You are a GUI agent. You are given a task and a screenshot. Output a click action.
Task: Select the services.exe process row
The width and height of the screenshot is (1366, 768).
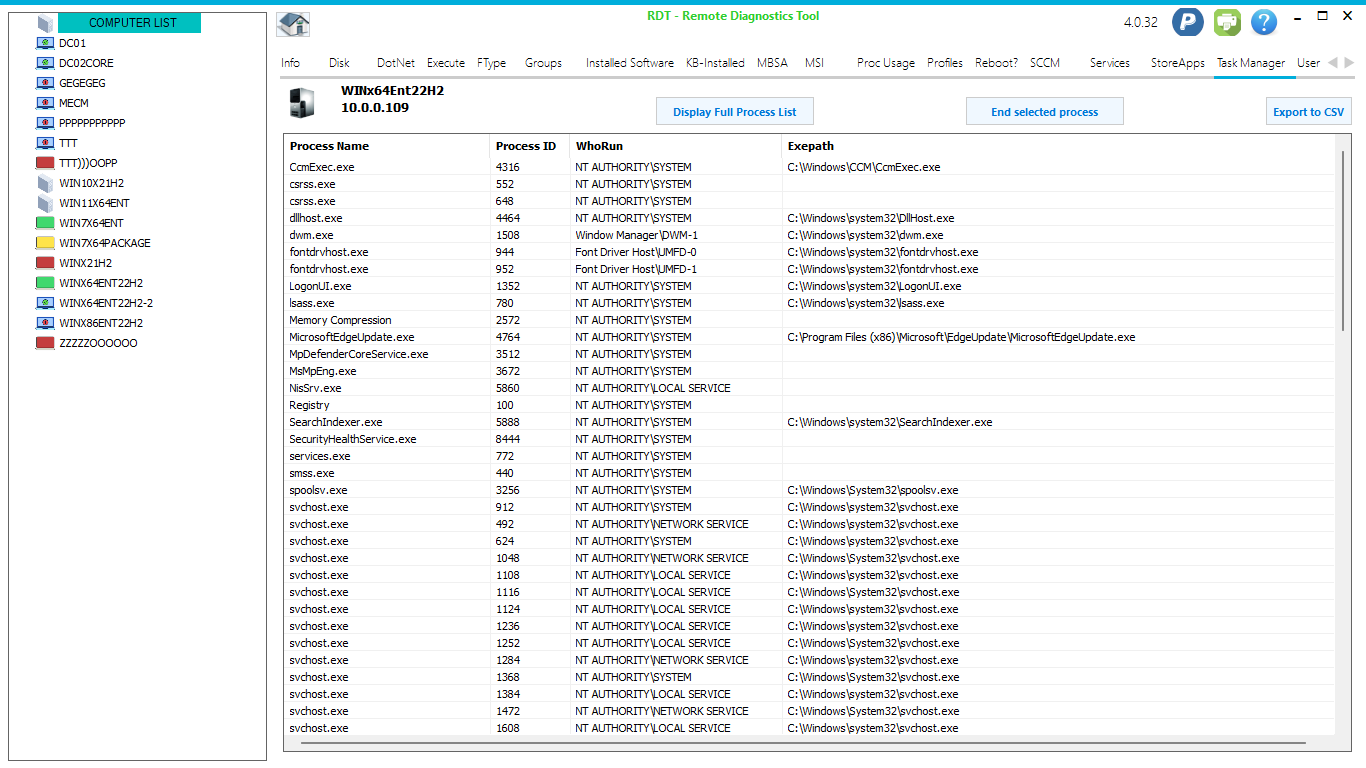(x=810, y=456)
